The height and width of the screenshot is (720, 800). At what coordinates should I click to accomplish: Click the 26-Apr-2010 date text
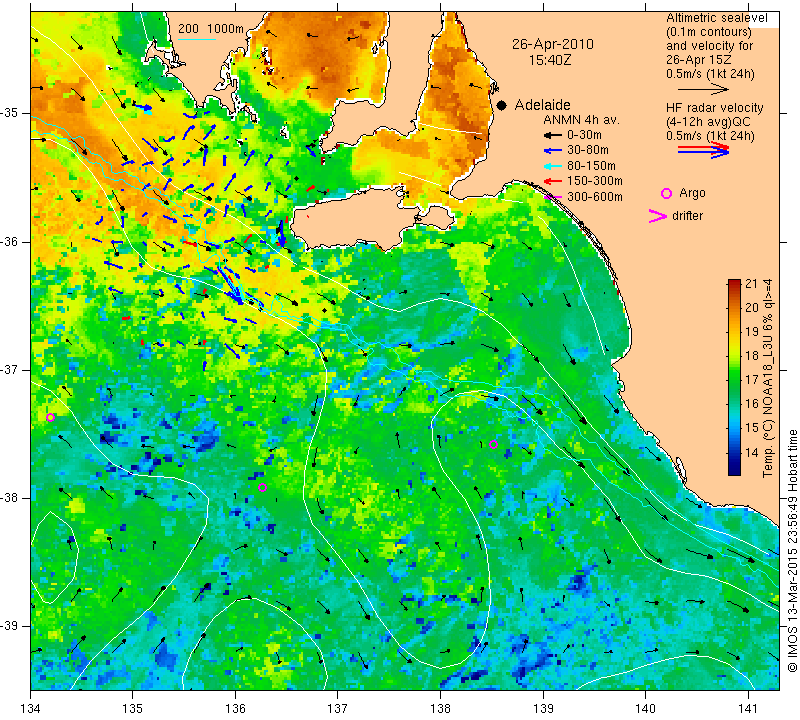pos(553,44)
